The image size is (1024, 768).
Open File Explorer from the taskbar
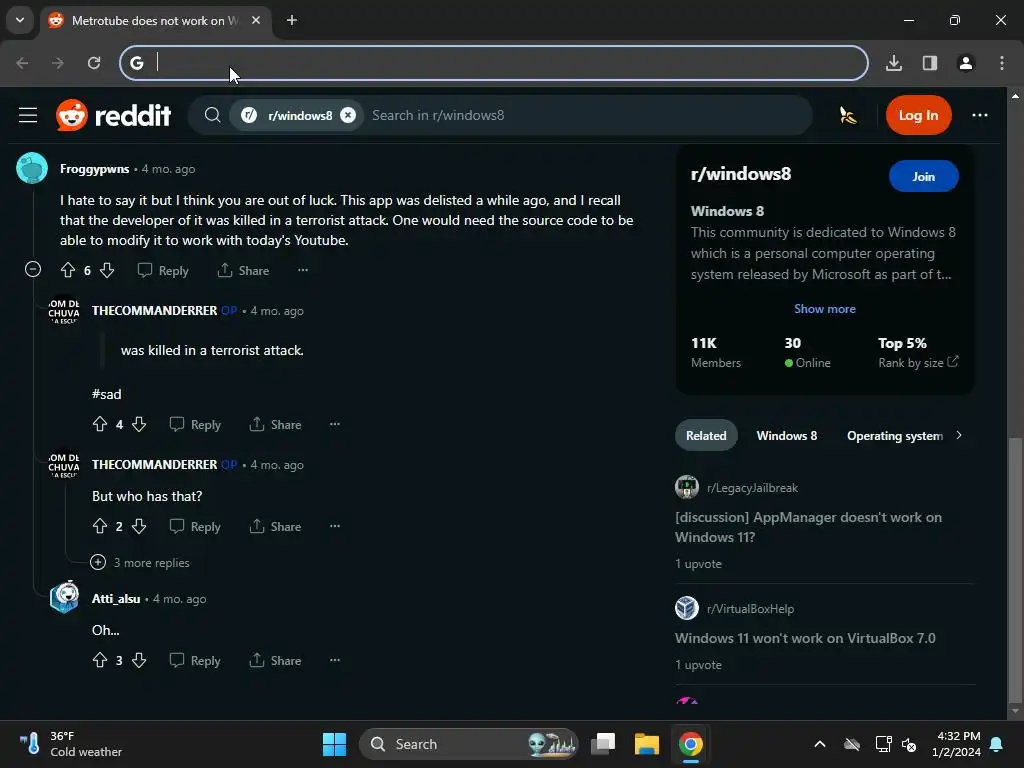coord(647,744)
